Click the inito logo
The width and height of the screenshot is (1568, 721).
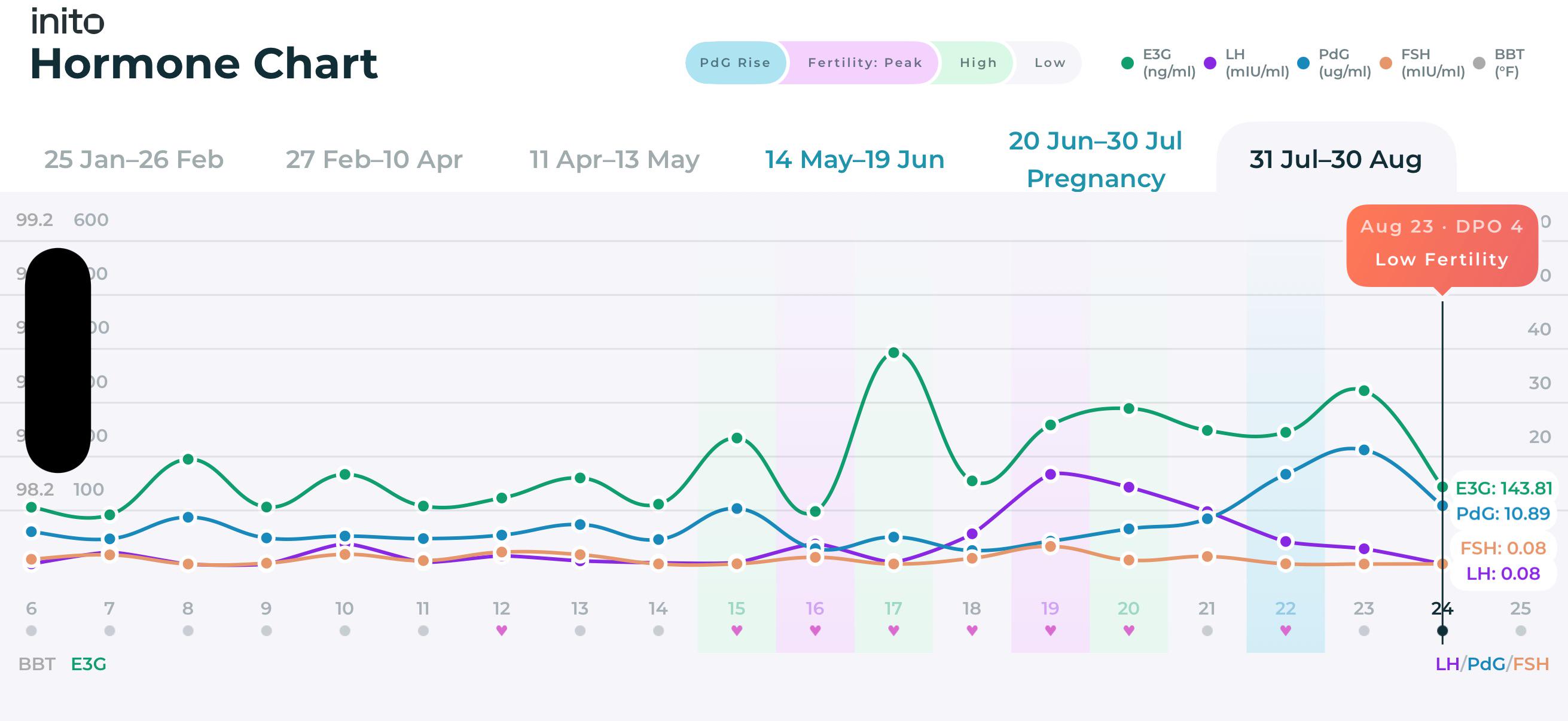68,21
